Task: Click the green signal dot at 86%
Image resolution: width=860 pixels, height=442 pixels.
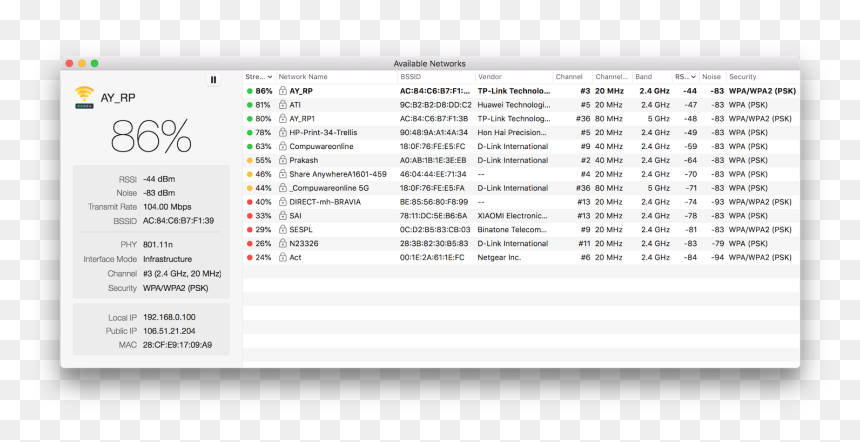Action: (250, 91)
